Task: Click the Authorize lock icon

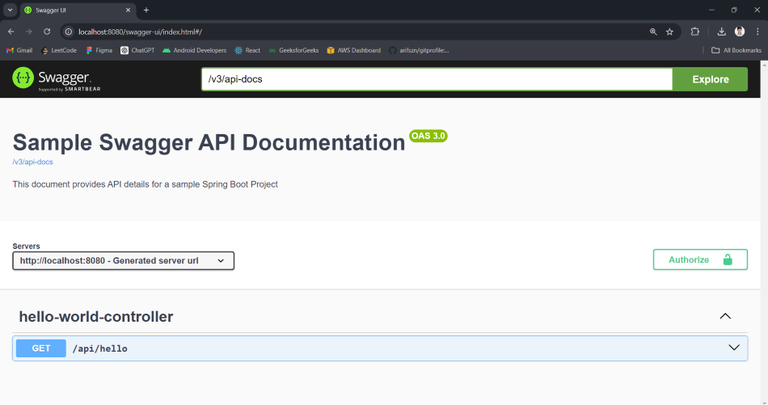Action: [728, 260]
